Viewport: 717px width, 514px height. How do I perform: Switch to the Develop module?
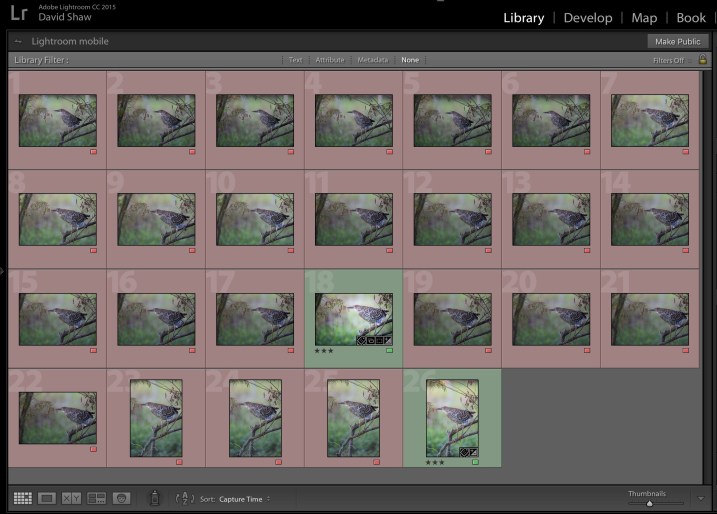tap(590, 18)
